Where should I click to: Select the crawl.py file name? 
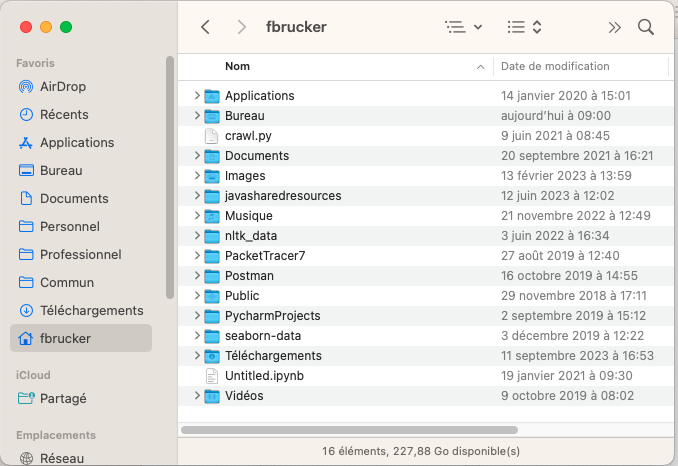point(248,136)
